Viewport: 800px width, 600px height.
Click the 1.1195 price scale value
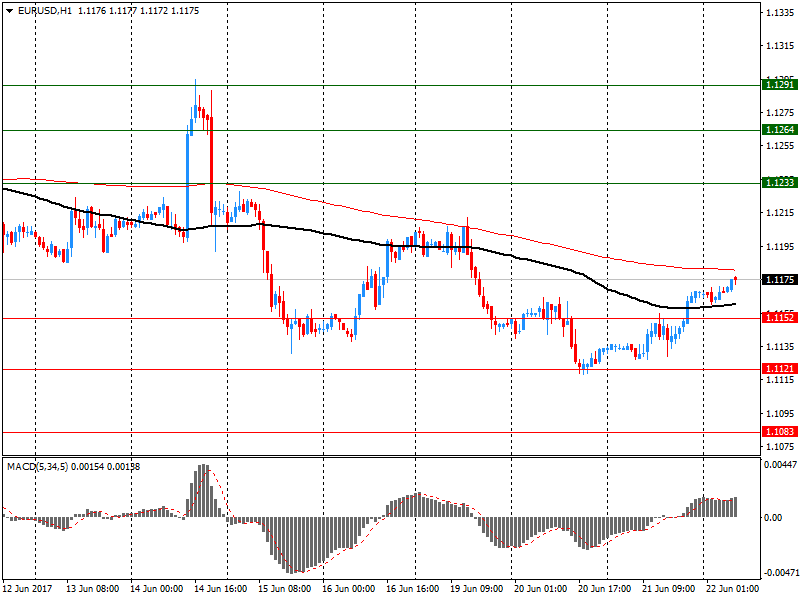tap(780, 246)
